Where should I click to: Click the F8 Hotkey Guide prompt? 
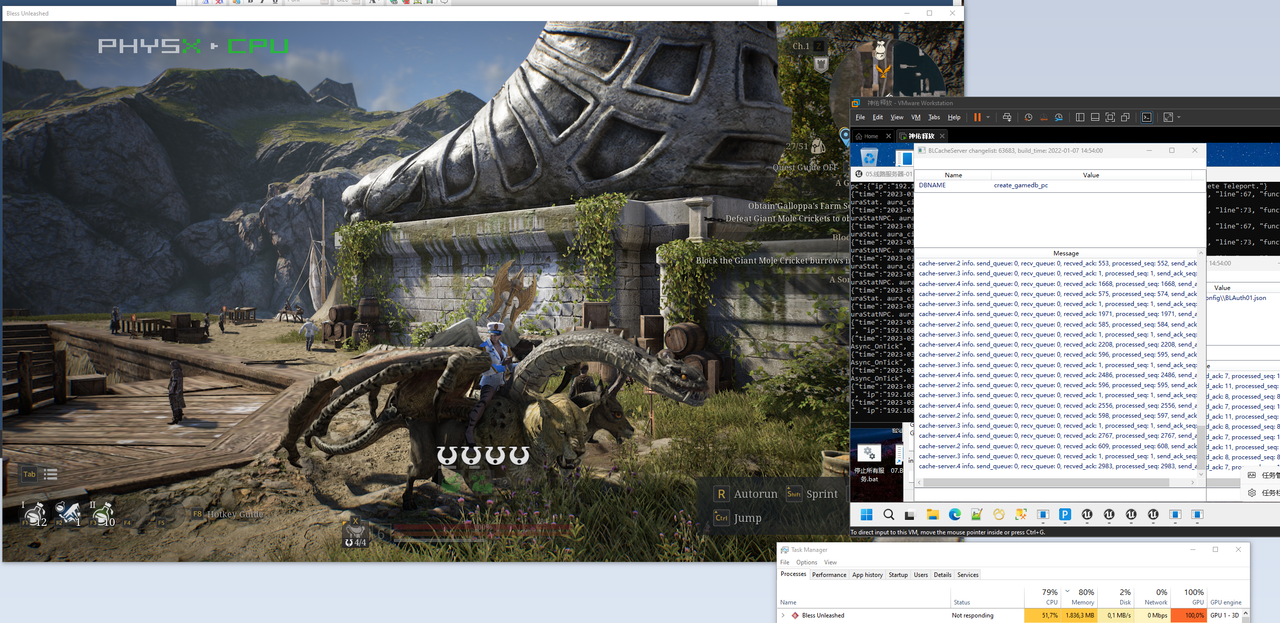[x=227, y=514]
